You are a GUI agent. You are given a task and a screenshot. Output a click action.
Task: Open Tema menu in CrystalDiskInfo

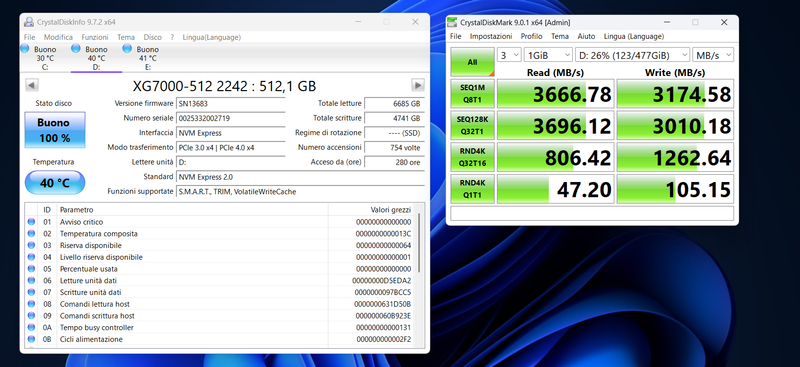pyautogui.click(x=126, y=37)
